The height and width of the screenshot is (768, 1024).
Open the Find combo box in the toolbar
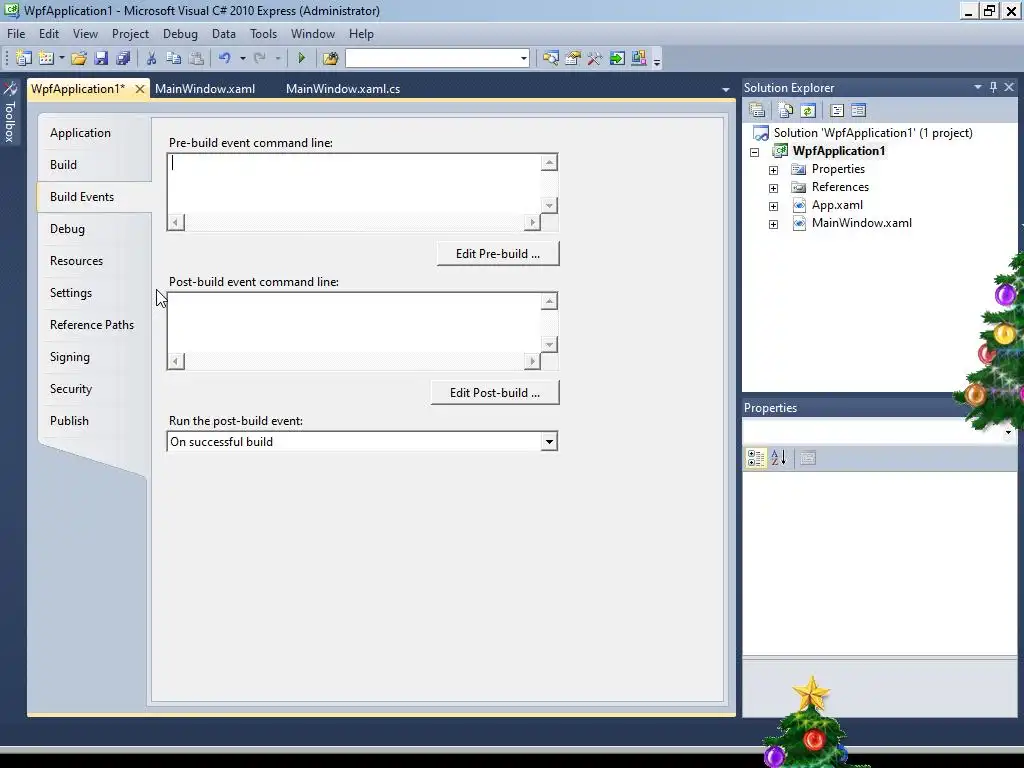point(523,59)
